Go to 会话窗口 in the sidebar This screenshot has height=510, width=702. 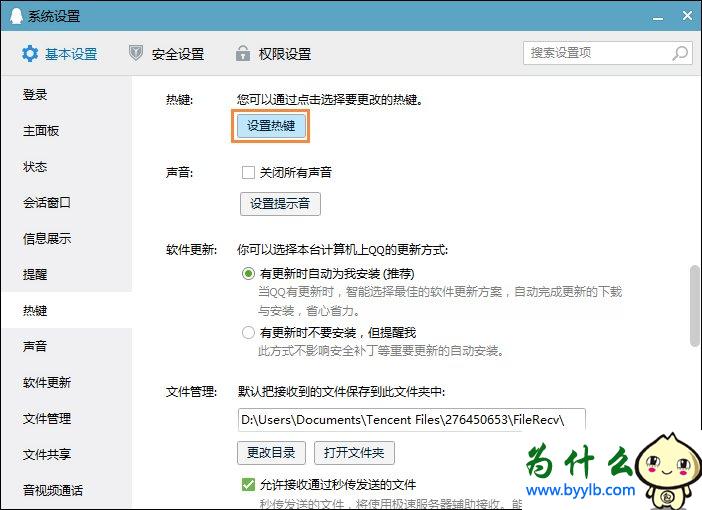66,202
